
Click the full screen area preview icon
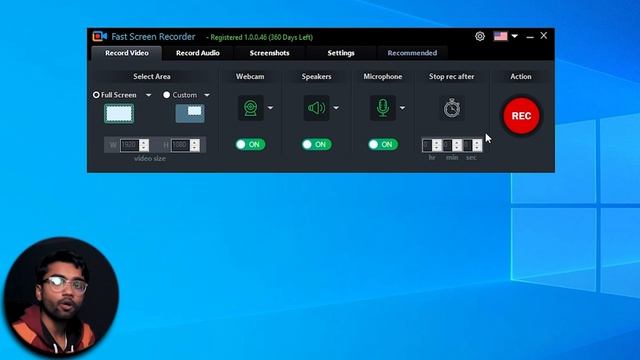click(x=119, y=113)
